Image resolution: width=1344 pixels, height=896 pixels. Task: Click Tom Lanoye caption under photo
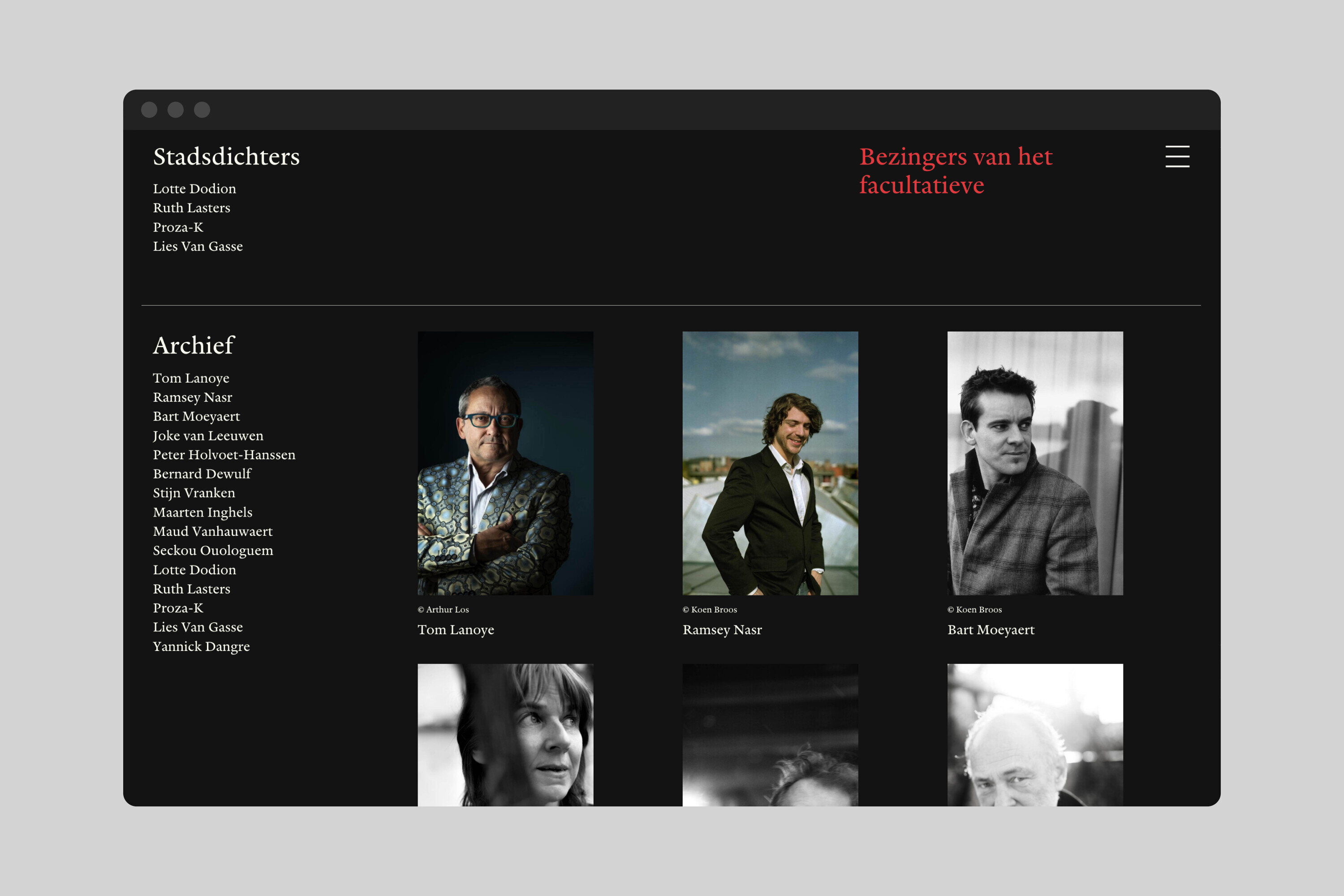click(x=456, y=630)
